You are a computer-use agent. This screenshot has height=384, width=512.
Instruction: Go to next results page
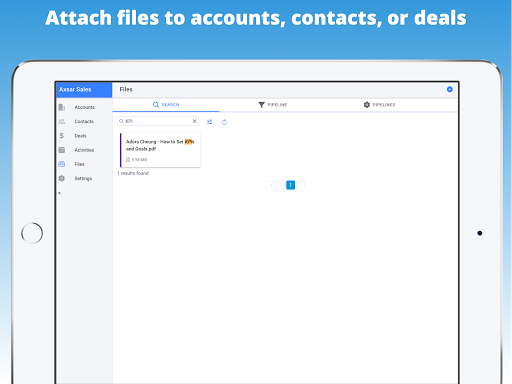300,185
